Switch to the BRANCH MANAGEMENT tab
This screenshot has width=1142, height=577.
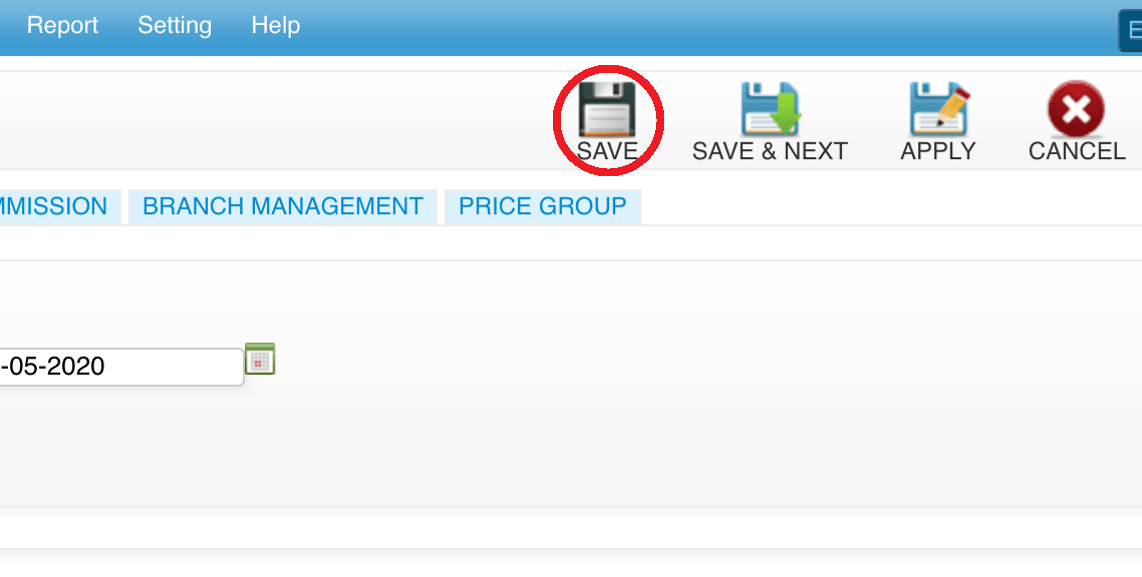point(283,206)
